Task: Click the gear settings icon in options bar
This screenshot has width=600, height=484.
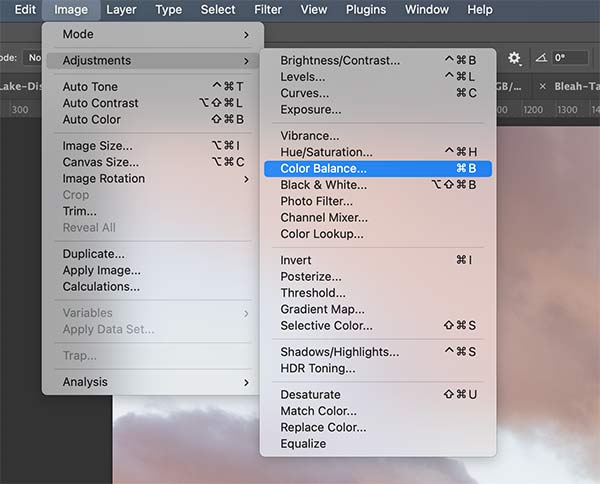Action: pyautogui.click(x=515, y=58)
